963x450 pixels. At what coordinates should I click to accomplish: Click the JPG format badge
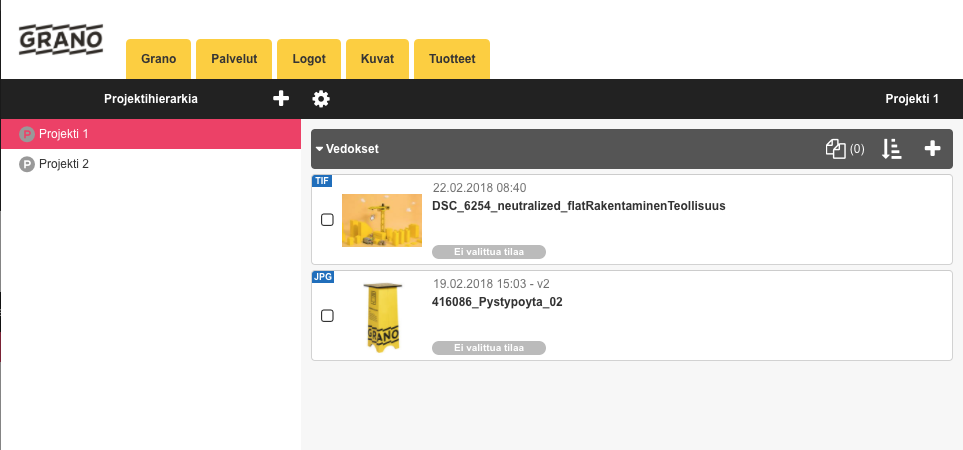click(322, 277)
